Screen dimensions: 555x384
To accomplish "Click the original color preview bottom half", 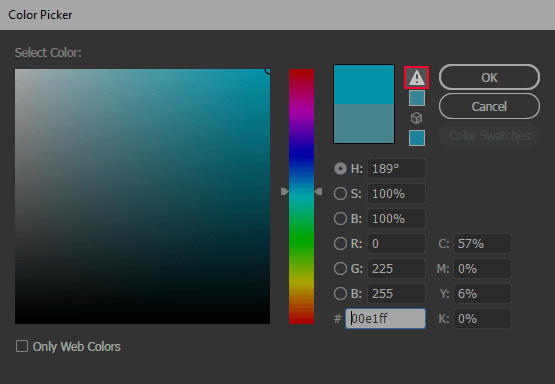I will click(x=364, y=124).
